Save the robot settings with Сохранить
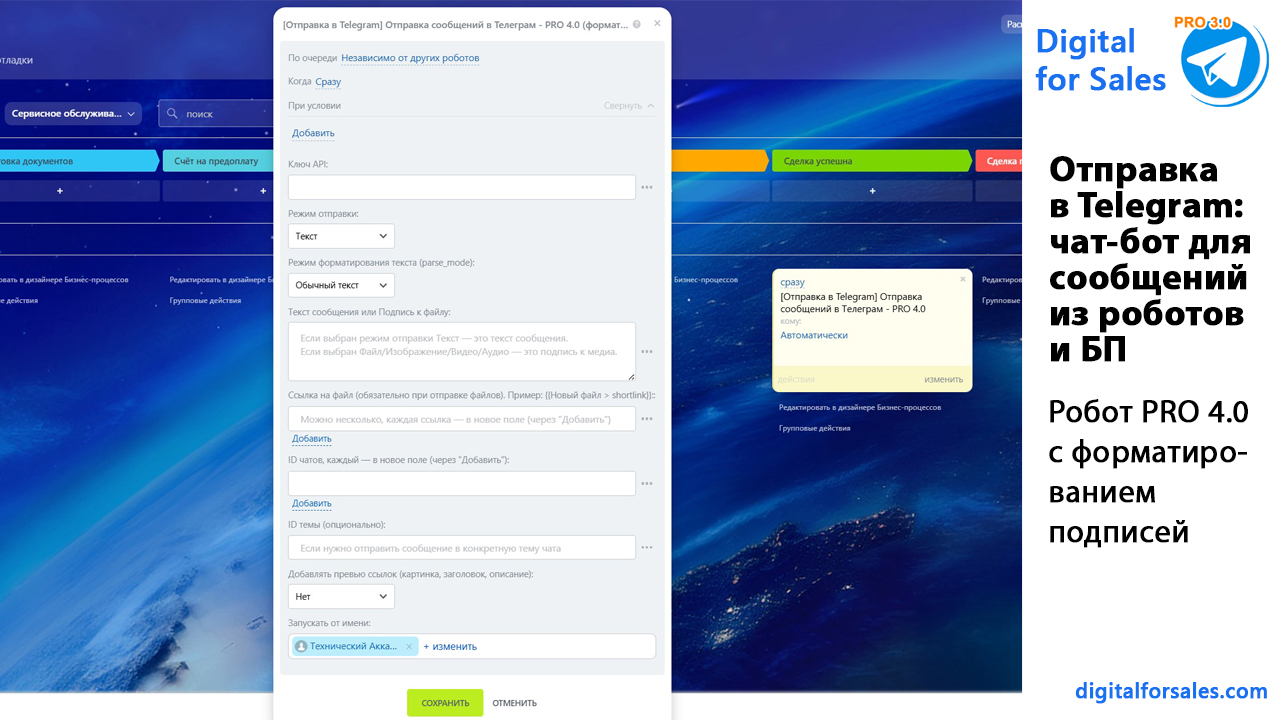This screenshot has width=1280, height=720. tap(445, 703)
